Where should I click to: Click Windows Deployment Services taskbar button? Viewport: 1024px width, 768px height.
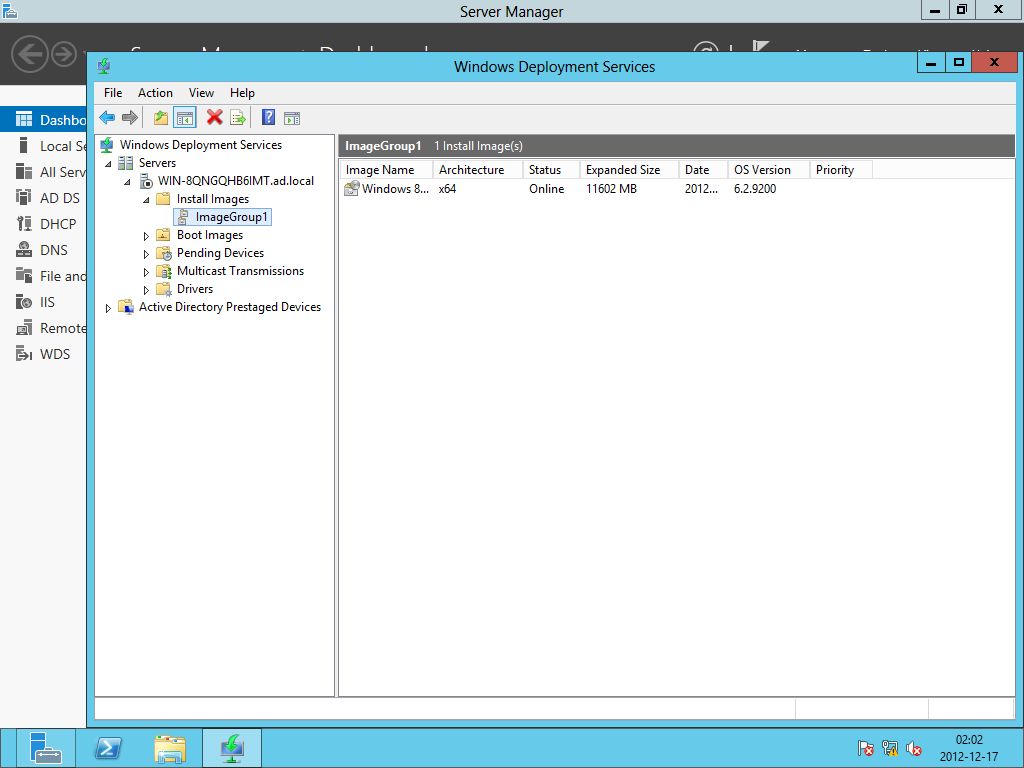click(x=232, y=748)
